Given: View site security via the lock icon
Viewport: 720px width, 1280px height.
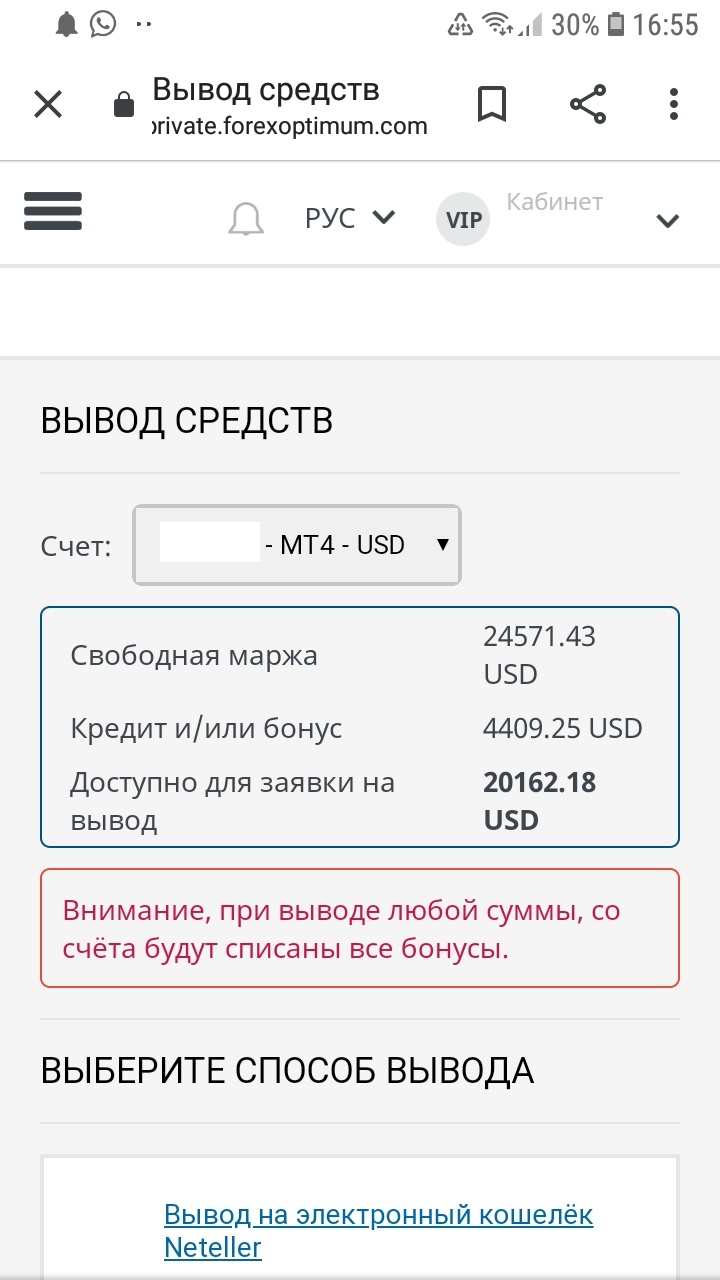Looking at the screenshot, I should [124, 104].
